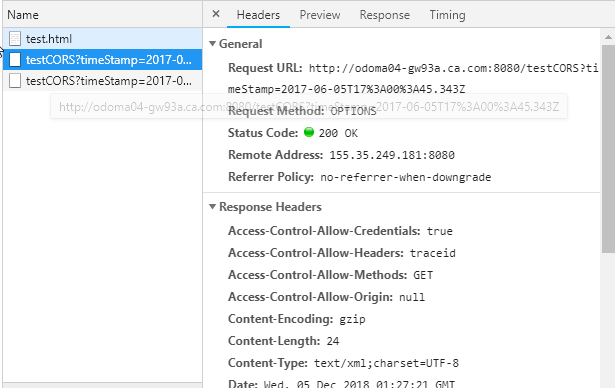
Task: Click the Remote Address value 155.35.249.181:8080
Action: 392,155
